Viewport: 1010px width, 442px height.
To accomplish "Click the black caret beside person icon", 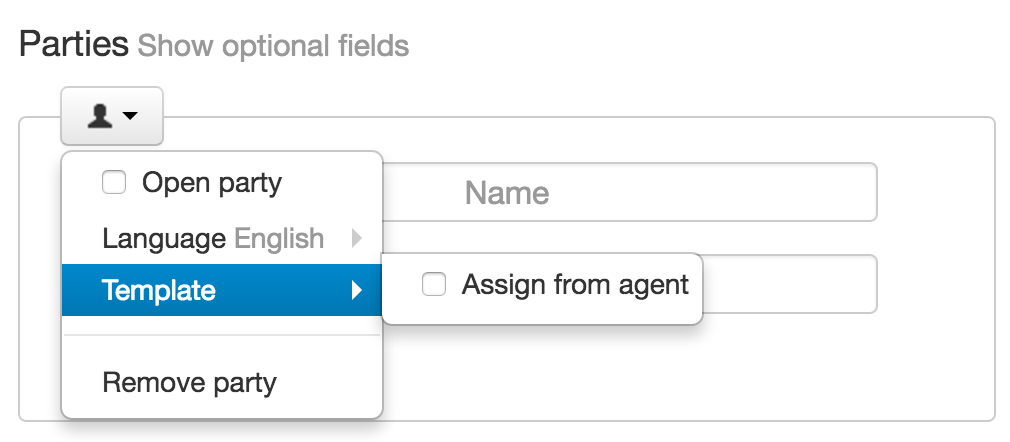I will click(130, 116).
